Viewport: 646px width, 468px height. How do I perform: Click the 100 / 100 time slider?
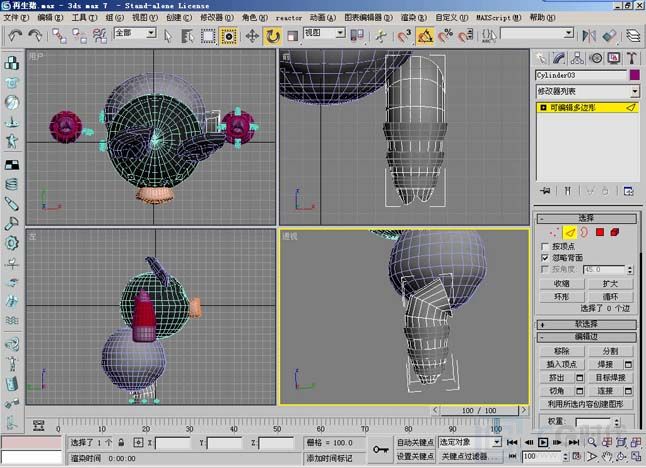[479, 410]
